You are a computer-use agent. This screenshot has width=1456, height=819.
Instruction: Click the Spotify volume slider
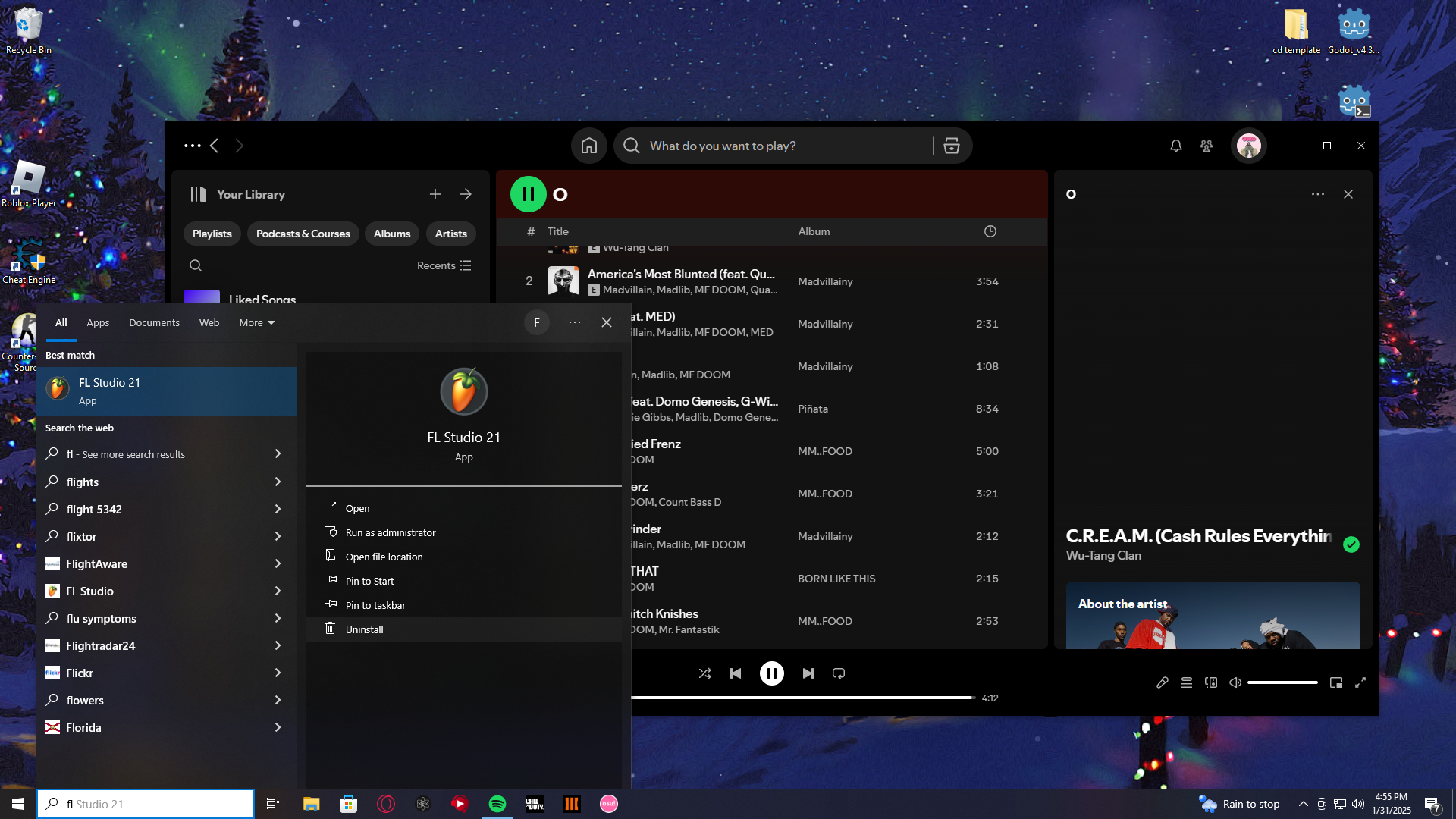[x=1282, y=682]
